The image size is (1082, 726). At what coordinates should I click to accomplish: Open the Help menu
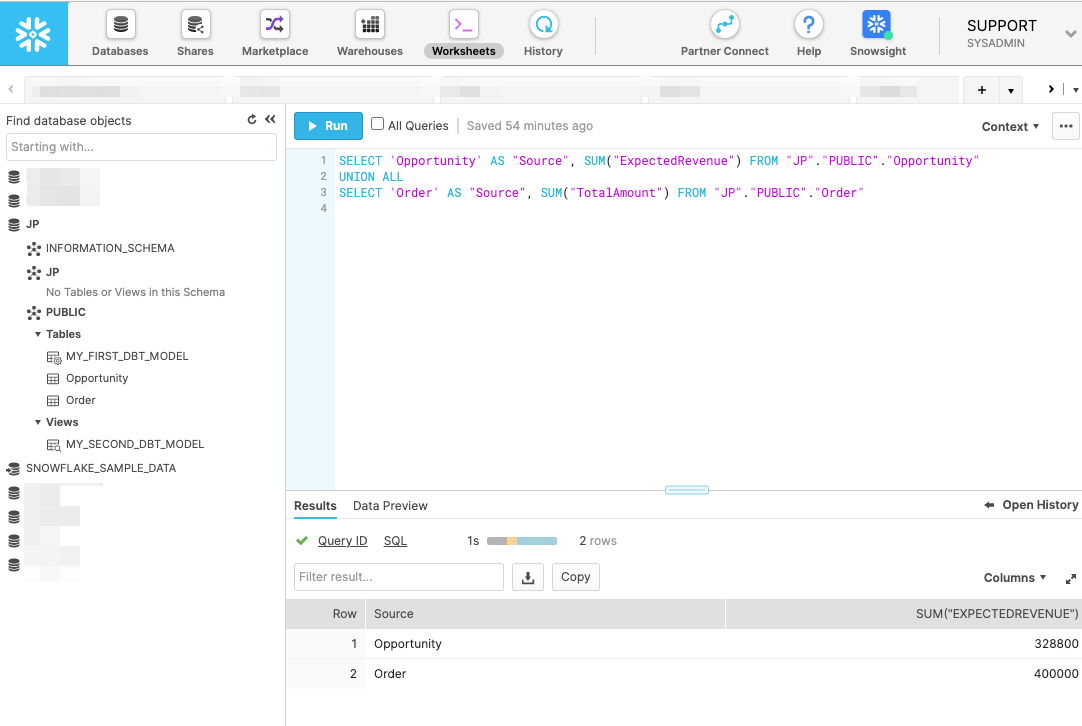click(809, 34)
